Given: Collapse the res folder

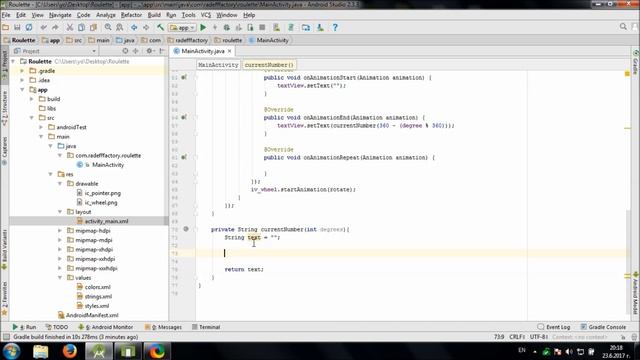Looking at the screenshot, I should [51, 174].
